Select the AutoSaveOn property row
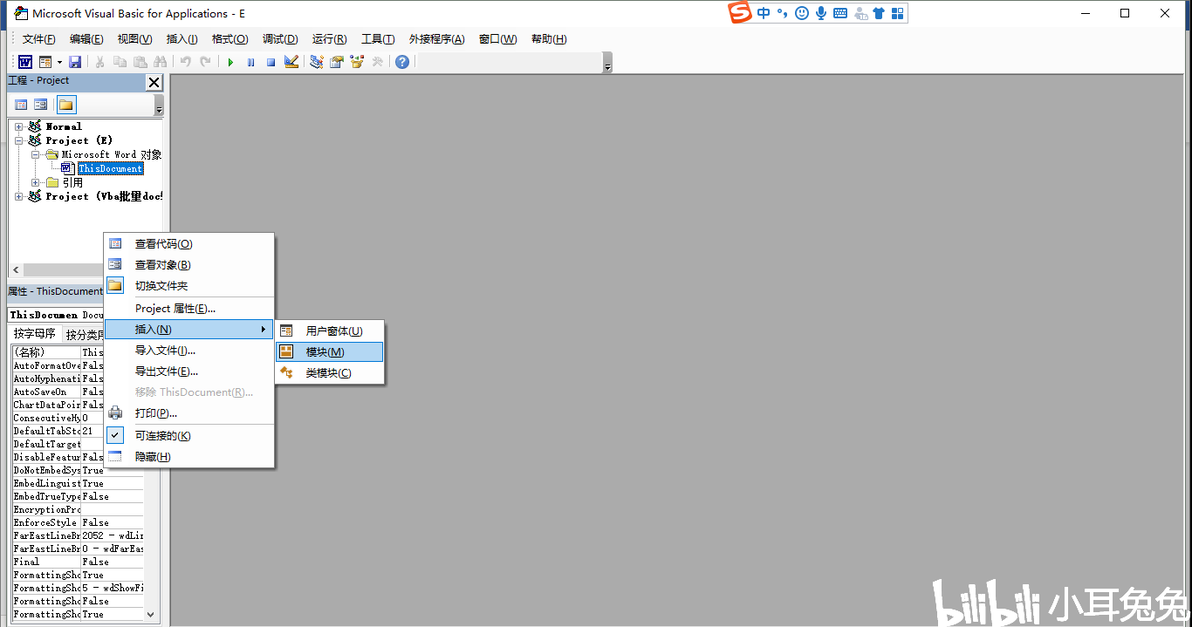The image size is (1192, 627). [x=58, y=392]
